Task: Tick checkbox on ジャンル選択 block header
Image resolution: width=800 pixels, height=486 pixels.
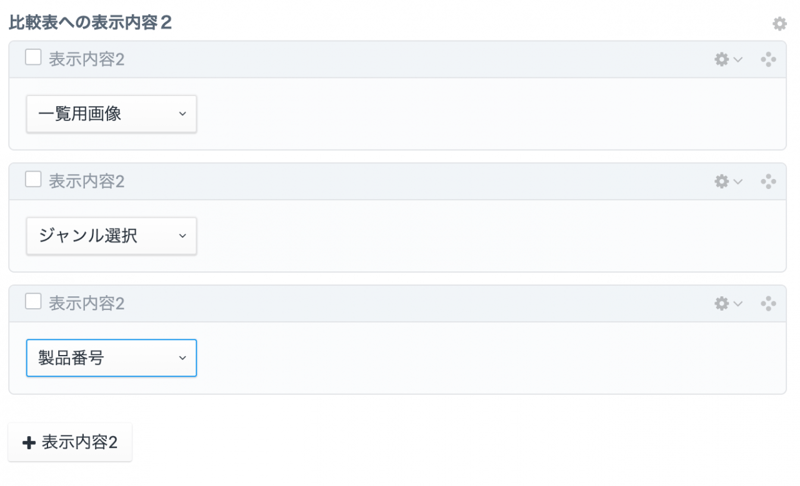Action: coord(33,180)
